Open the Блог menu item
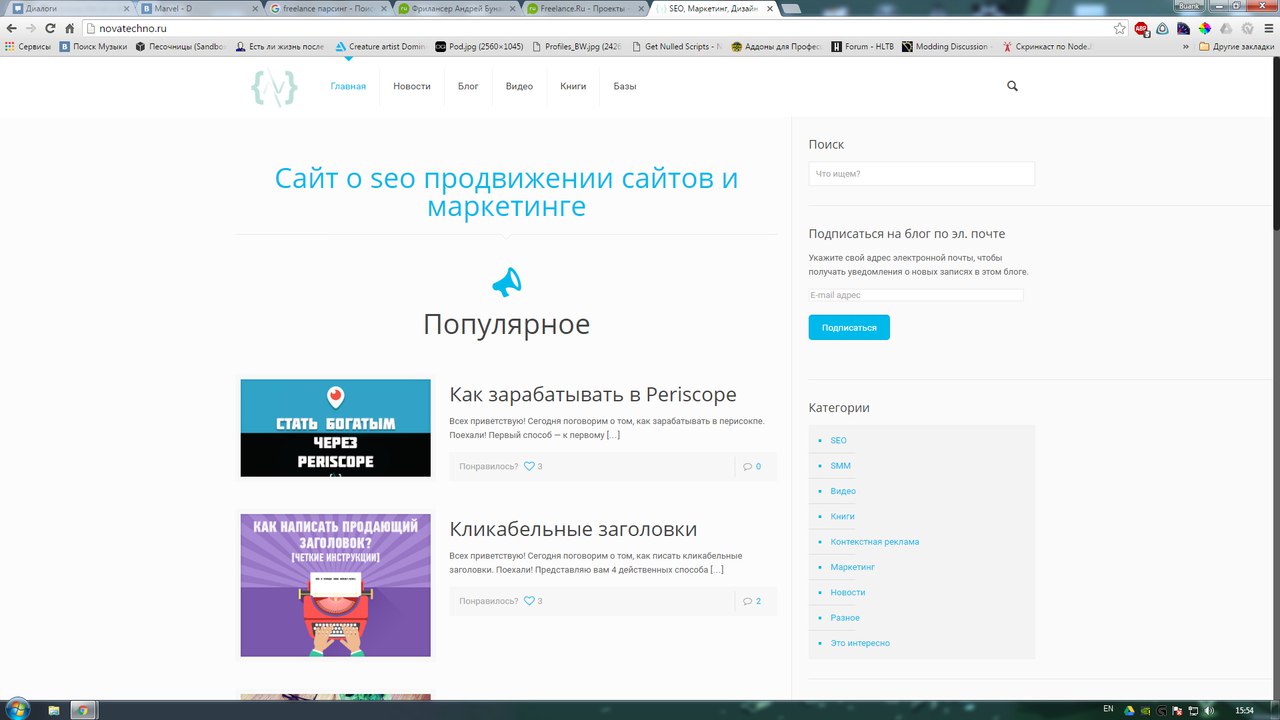 point(468,86)
